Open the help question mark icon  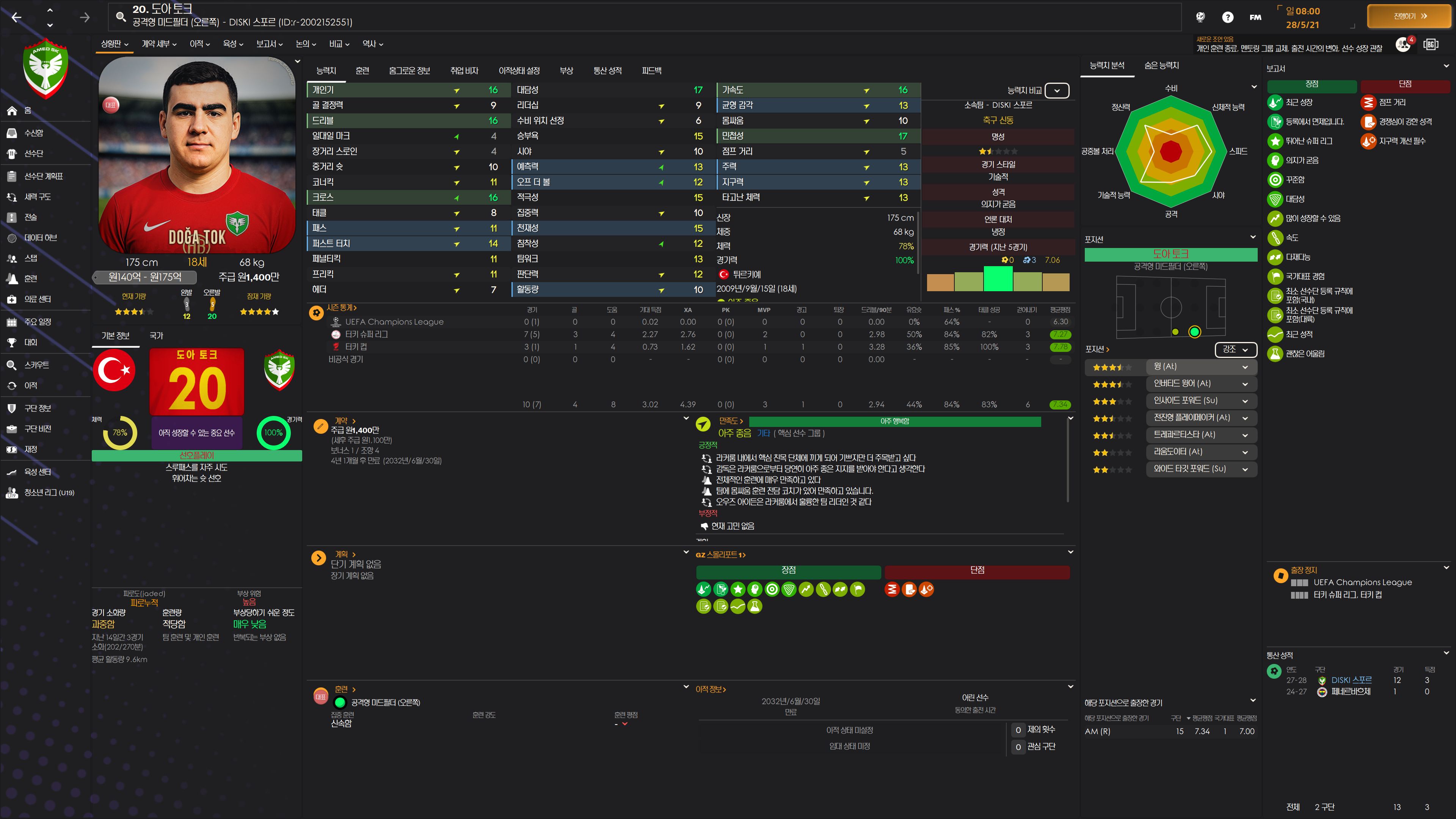pos(1227,17)
